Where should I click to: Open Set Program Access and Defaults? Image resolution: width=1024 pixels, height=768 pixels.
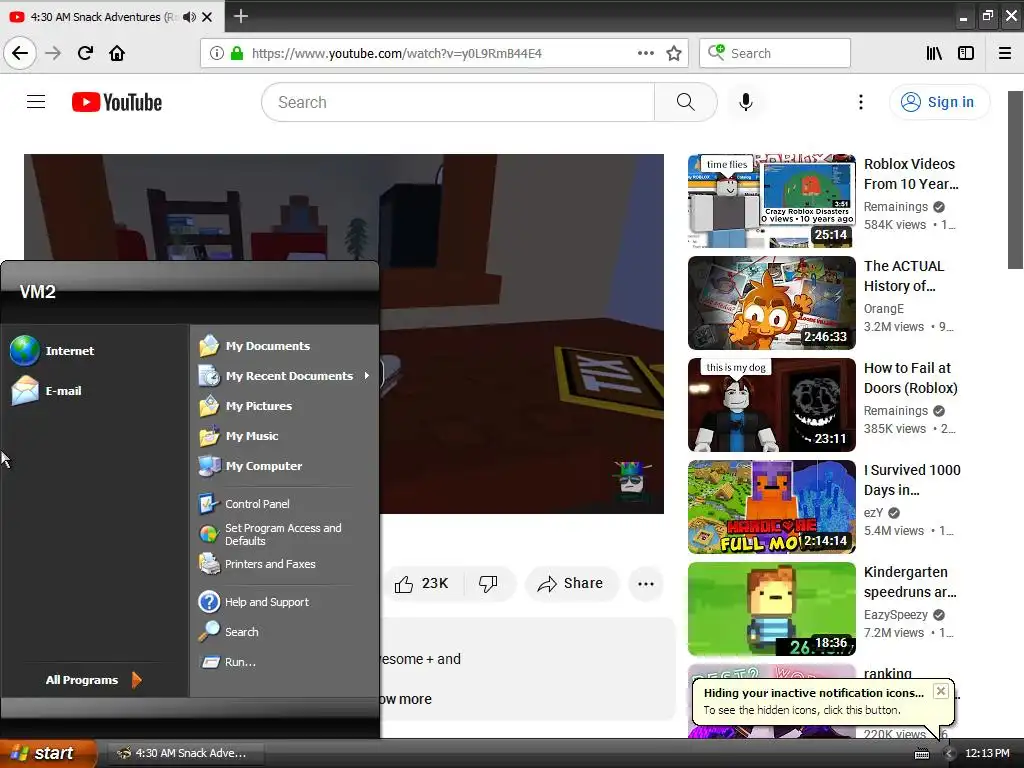point(270,534)
